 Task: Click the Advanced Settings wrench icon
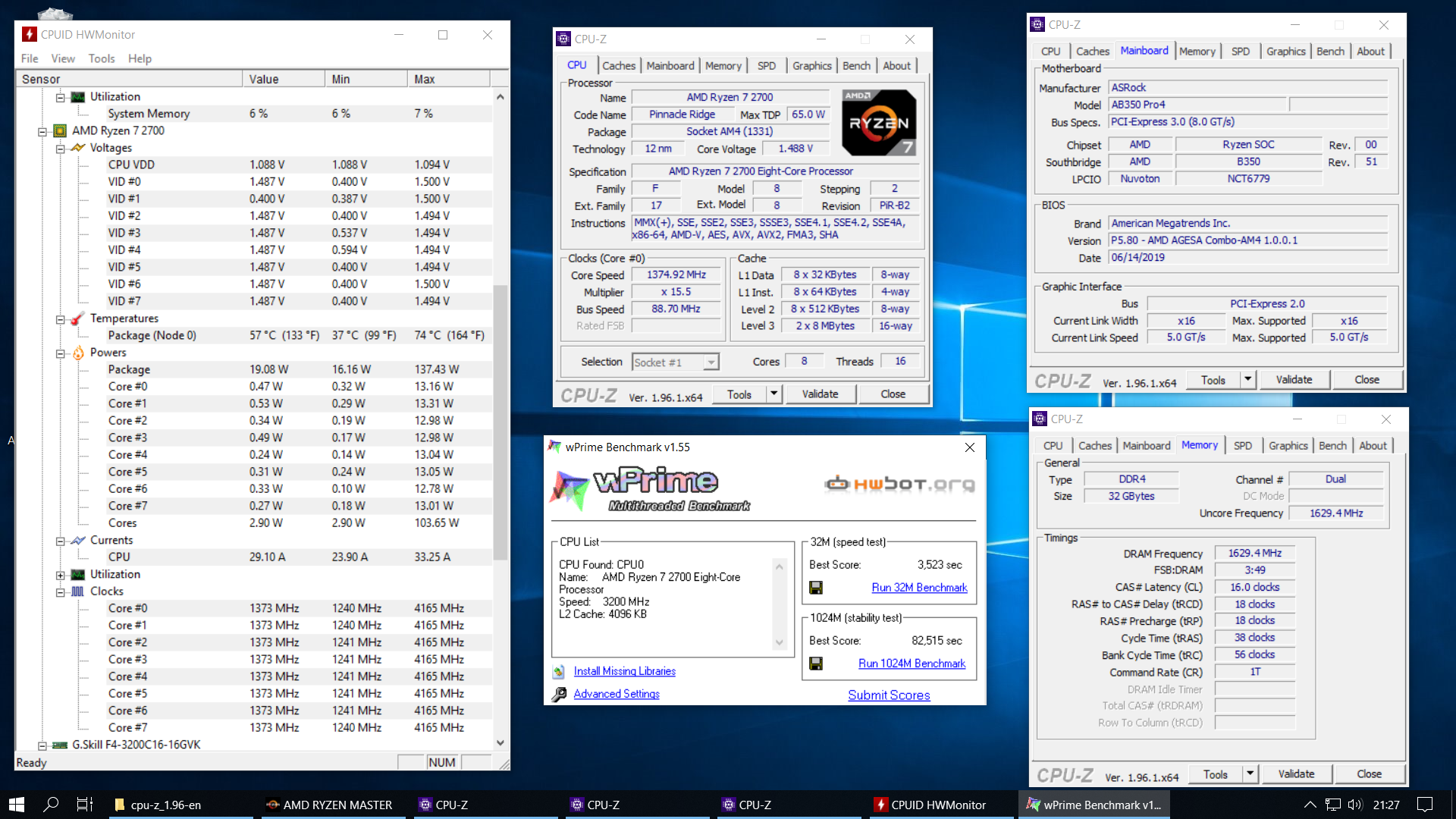(x=559, y=694)
